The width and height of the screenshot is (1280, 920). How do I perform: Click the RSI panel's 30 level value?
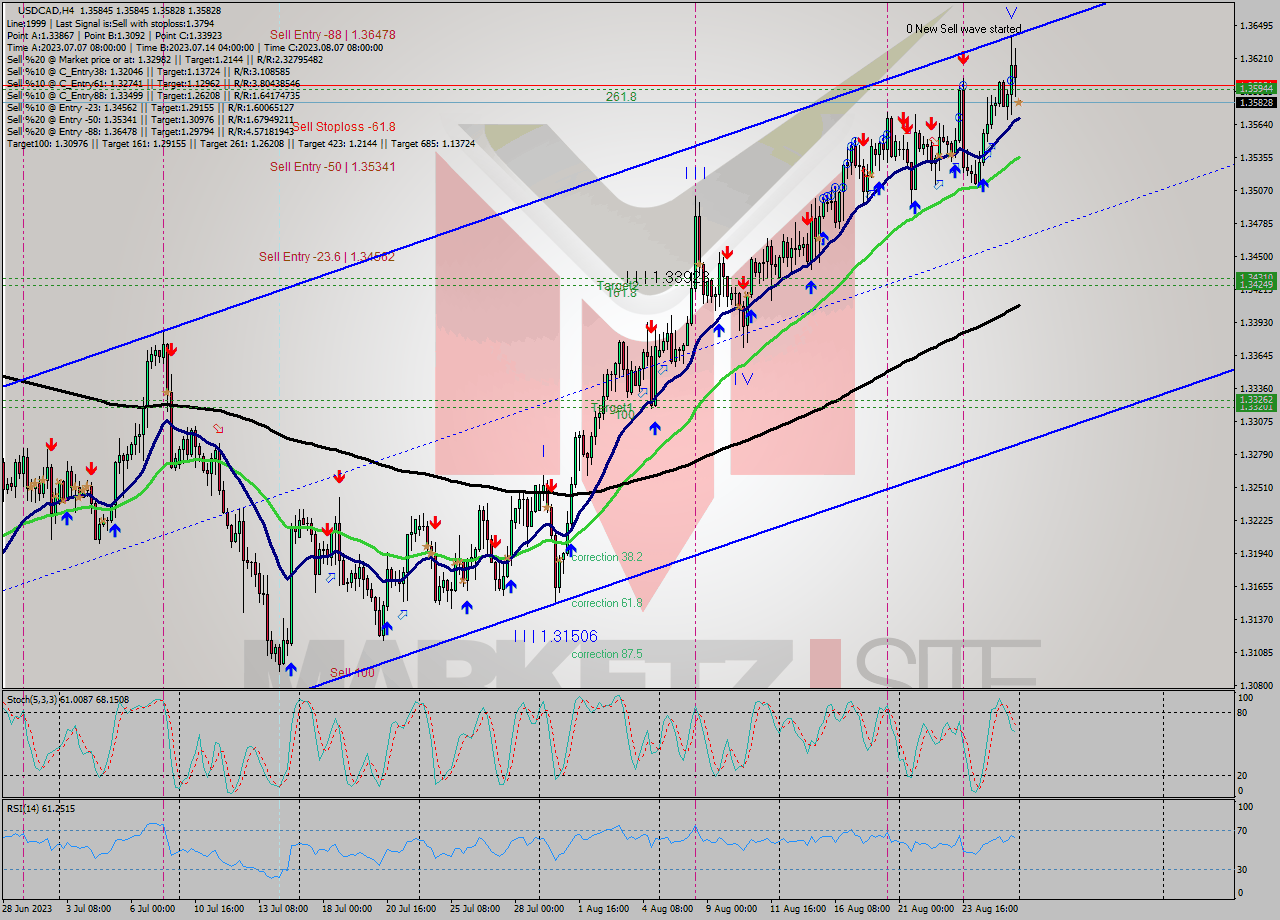[x=1244, y=869]
